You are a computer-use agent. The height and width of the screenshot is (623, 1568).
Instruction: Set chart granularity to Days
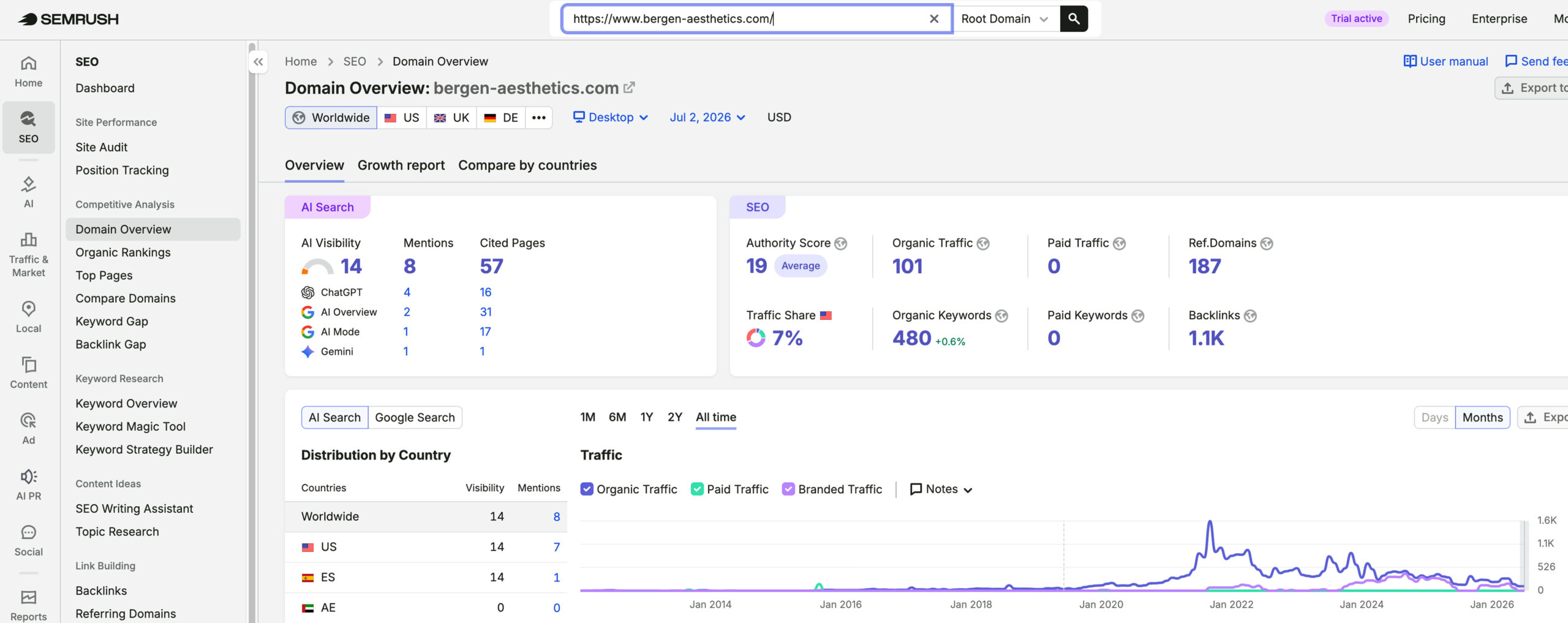pos(1434,418)
